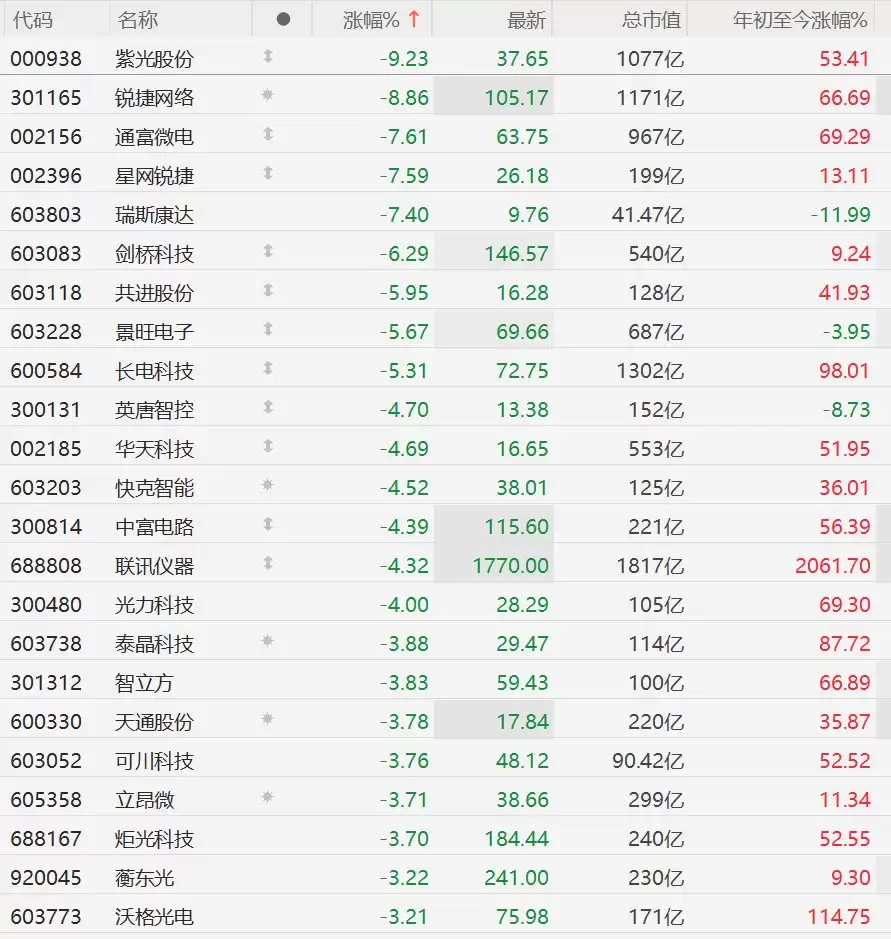Click the marker icon in 华天科技 row
This screenshot has height=939, width=891.
pos(268,446)
